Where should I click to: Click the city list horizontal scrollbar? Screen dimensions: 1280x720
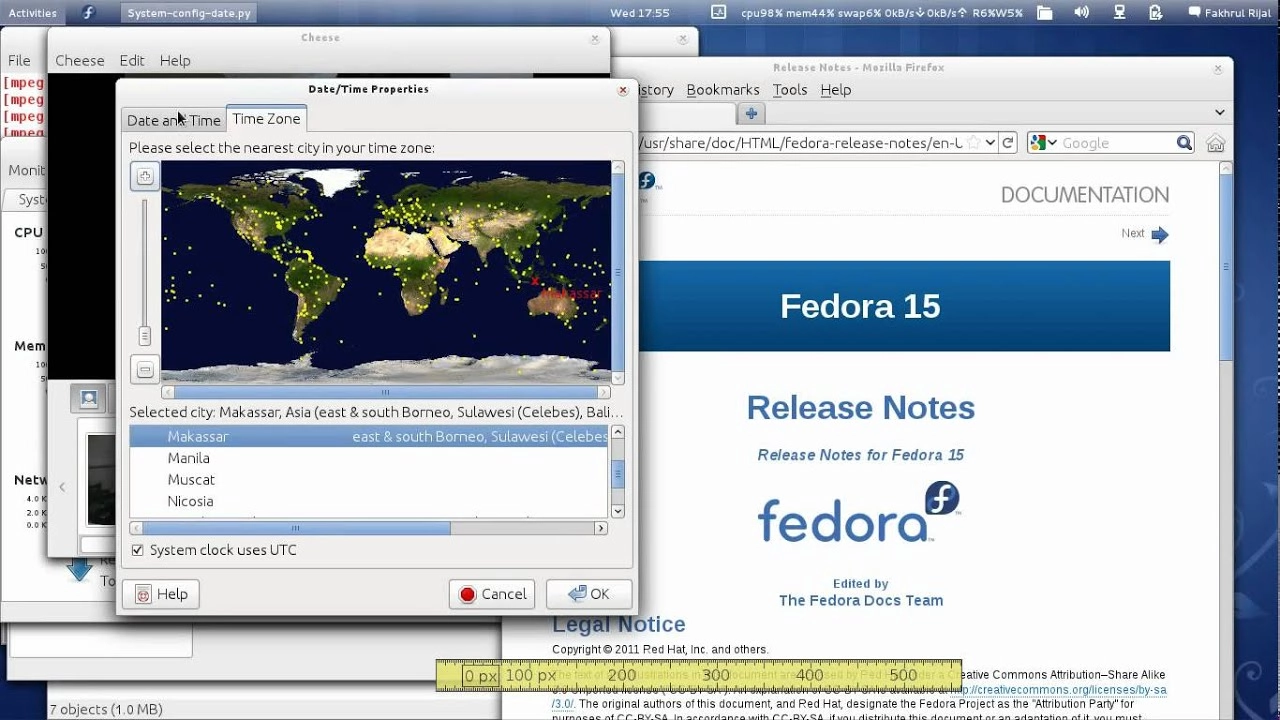297,528
